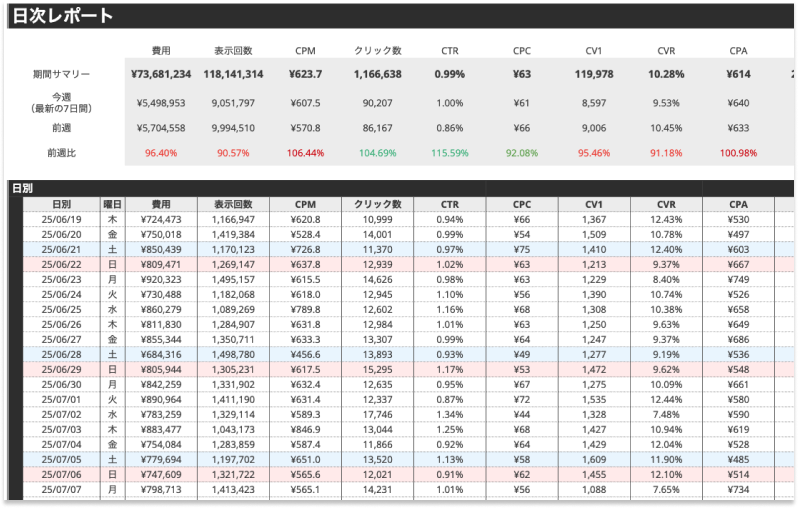Click the 曜日 column header
Screen dimensions: 798x508
pos(113,204)
